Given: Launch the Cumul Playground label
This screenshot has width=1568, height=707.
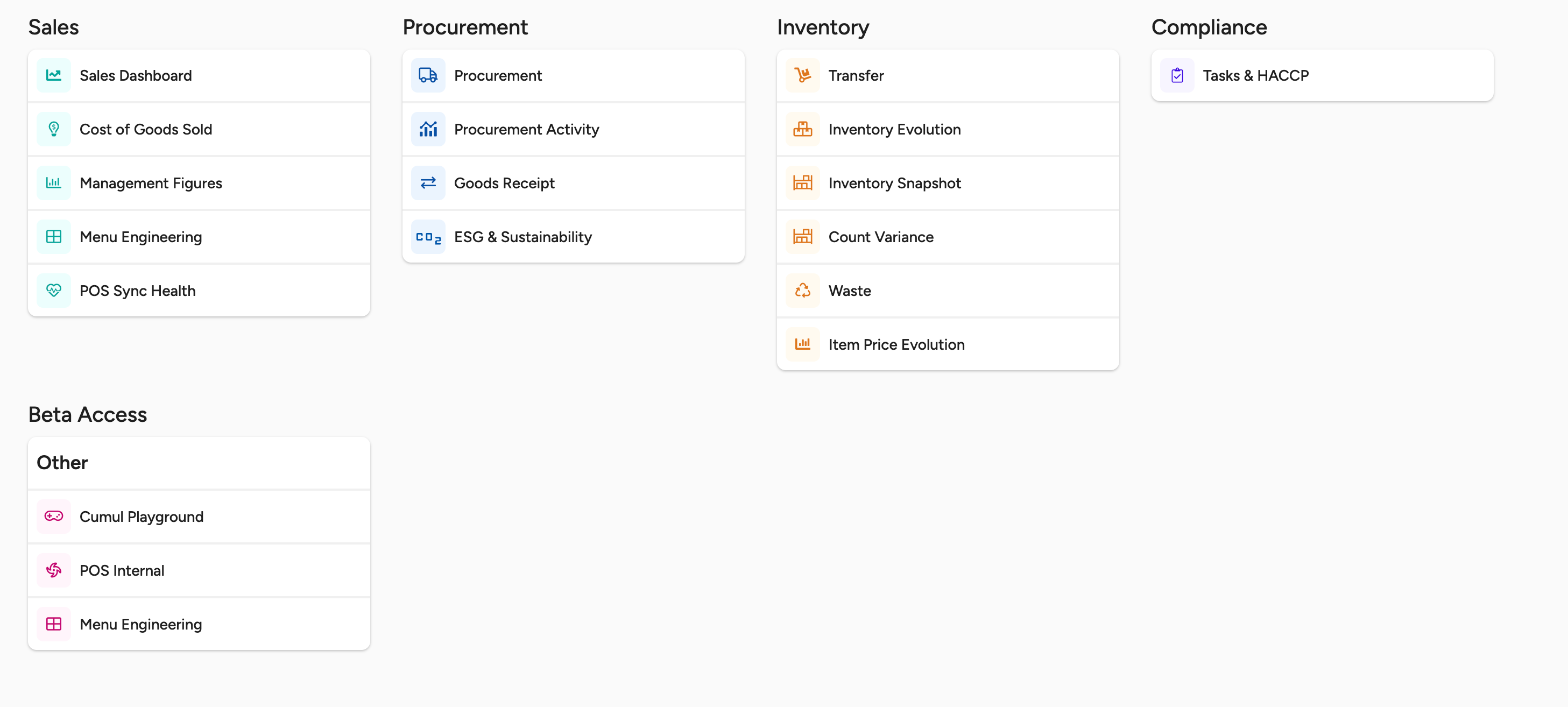Looking at the screenshot, I should [142, 518].
